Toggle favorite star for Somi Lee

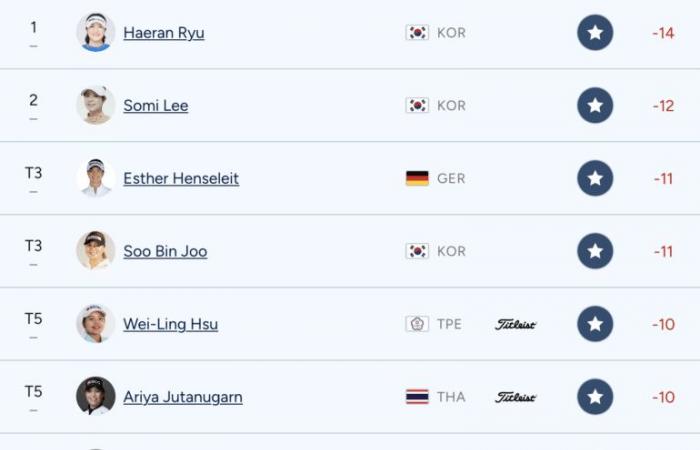pyautogui.click(x=595, y=105)
